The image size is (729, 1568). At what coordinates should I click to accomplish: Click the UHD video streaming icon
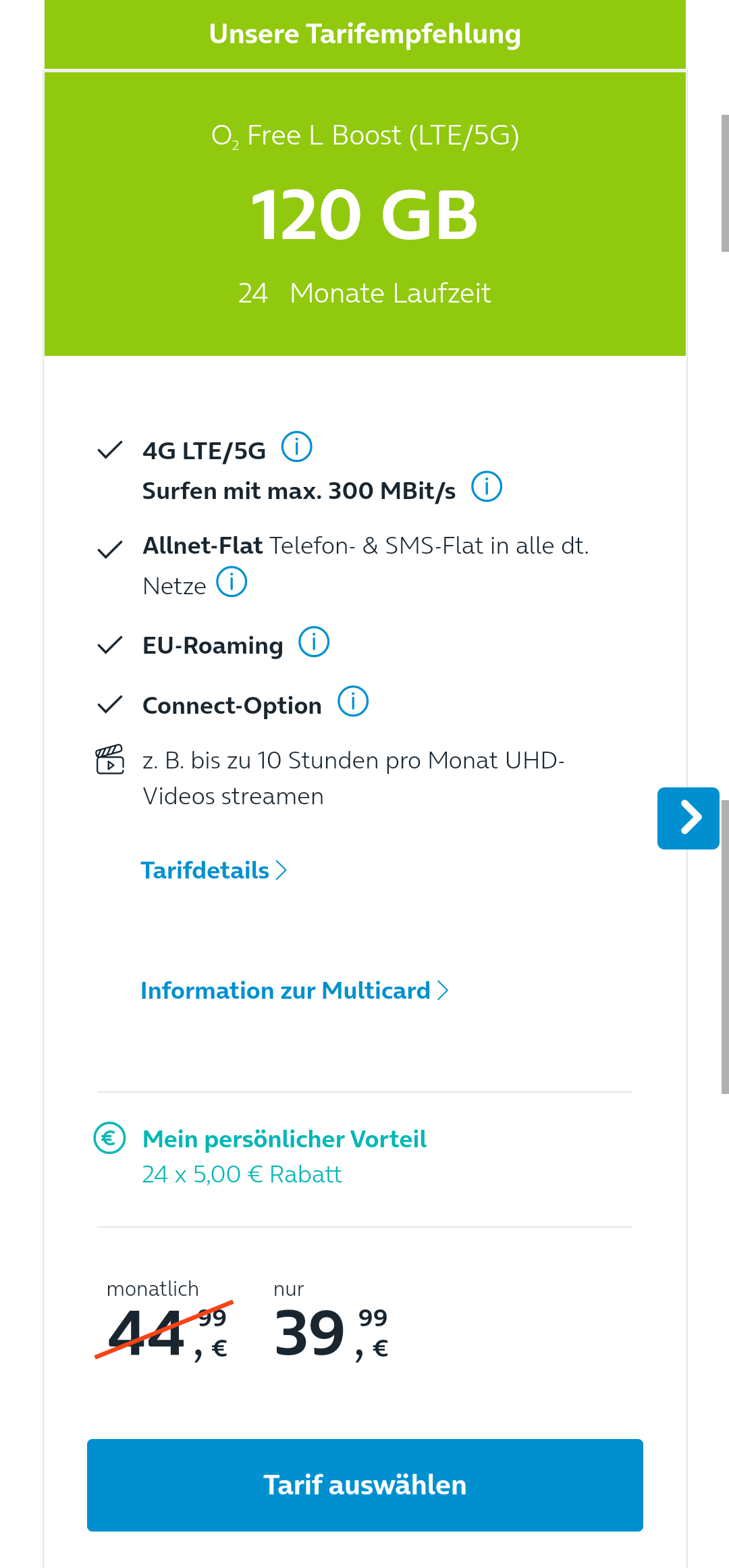pos(110,760)
